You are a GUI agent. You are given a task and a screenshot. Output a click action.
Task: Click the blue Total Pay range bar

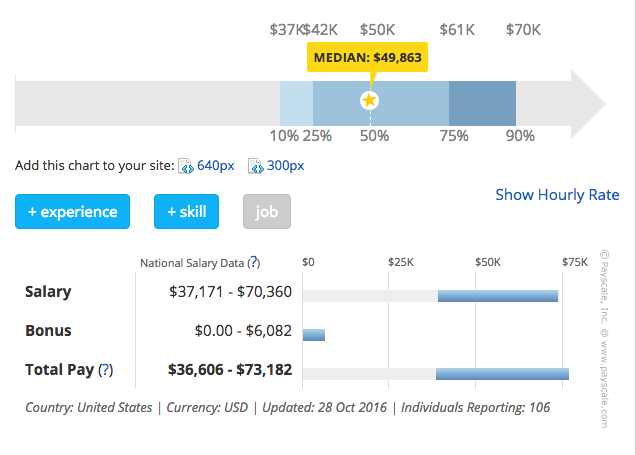(x=502, y=373)
